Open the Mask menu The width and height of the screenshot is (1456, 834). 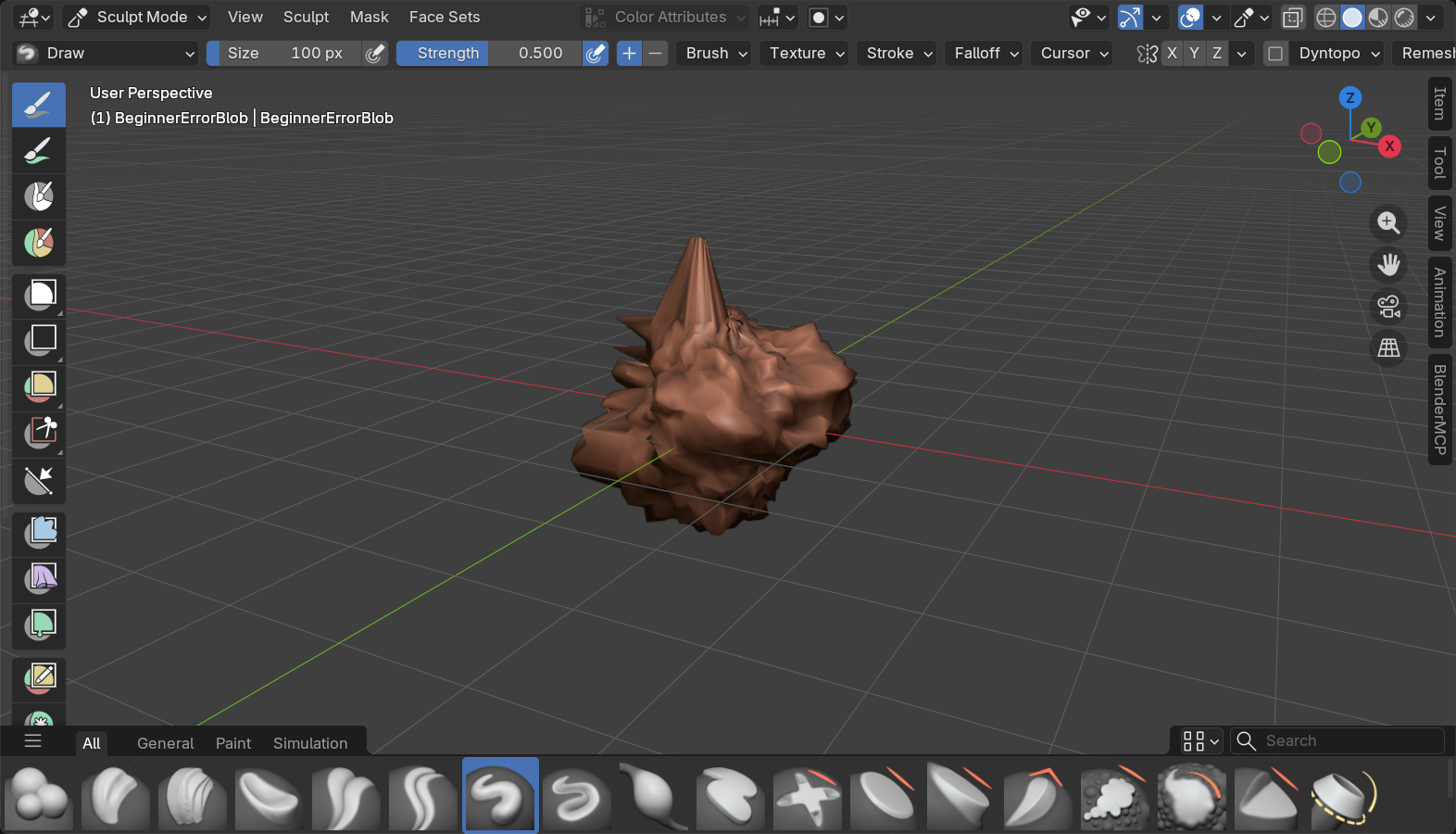(370, 18)
